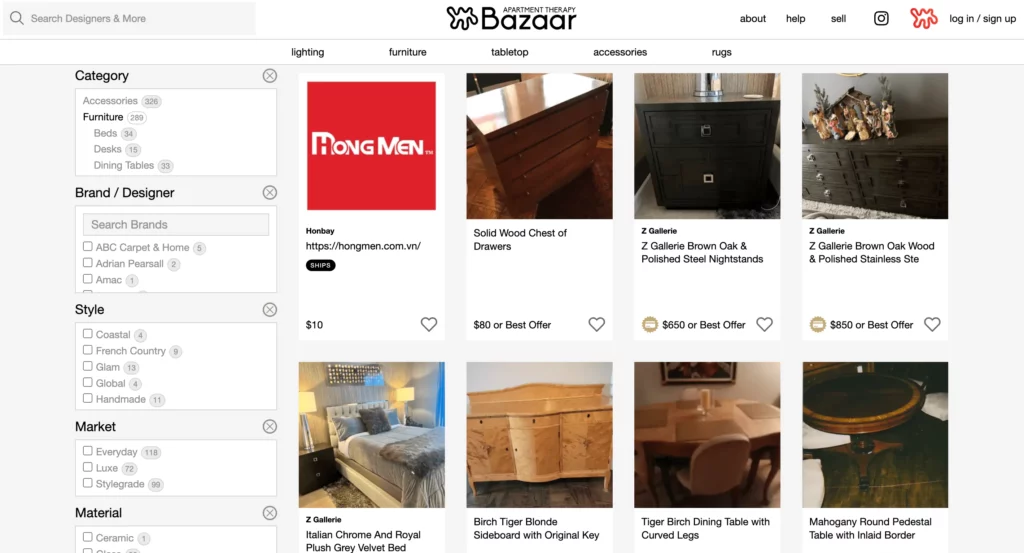1024x553 pixels.
Task: Click the search magnifier icon
Action: click(17, 18)
